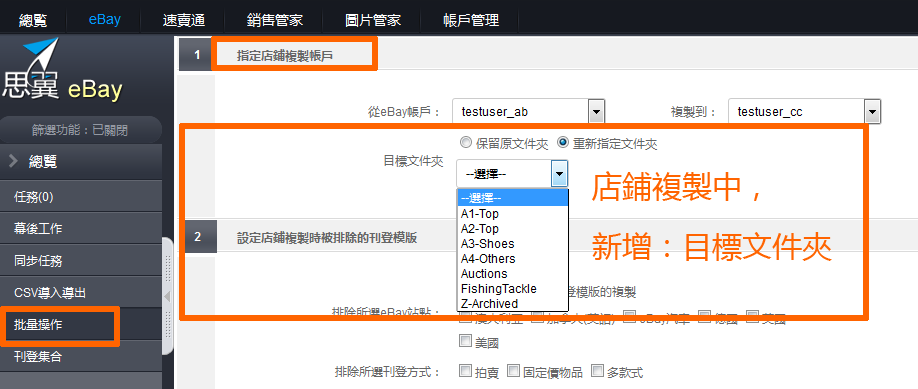Click the 目標文件夾 label
The height and width of the screenshot is (389, 918).
coord(413,161)
